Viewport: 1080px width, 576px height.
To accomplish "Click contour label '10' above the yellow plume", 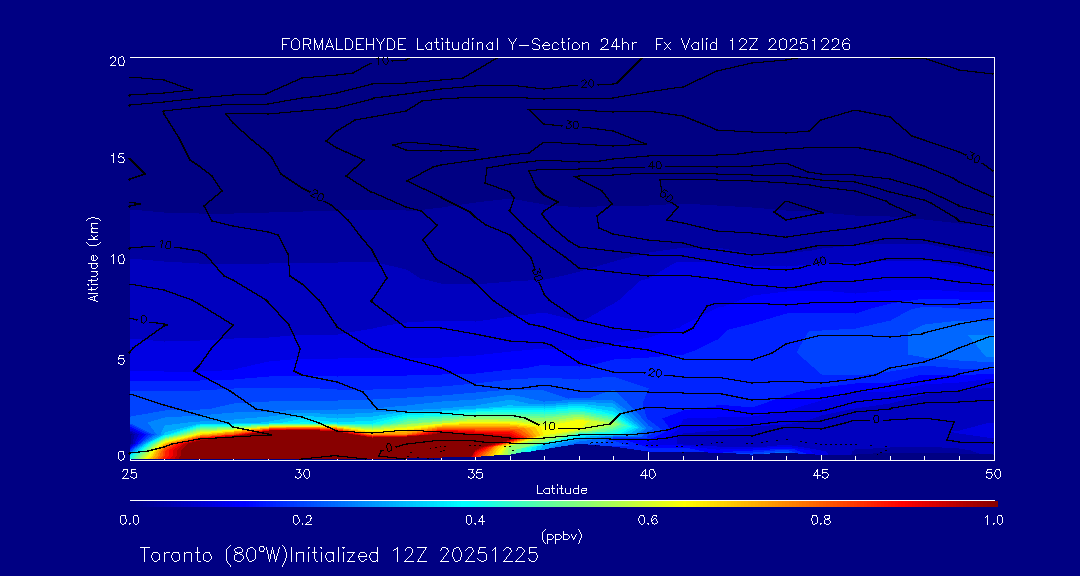I will point(548,426).
